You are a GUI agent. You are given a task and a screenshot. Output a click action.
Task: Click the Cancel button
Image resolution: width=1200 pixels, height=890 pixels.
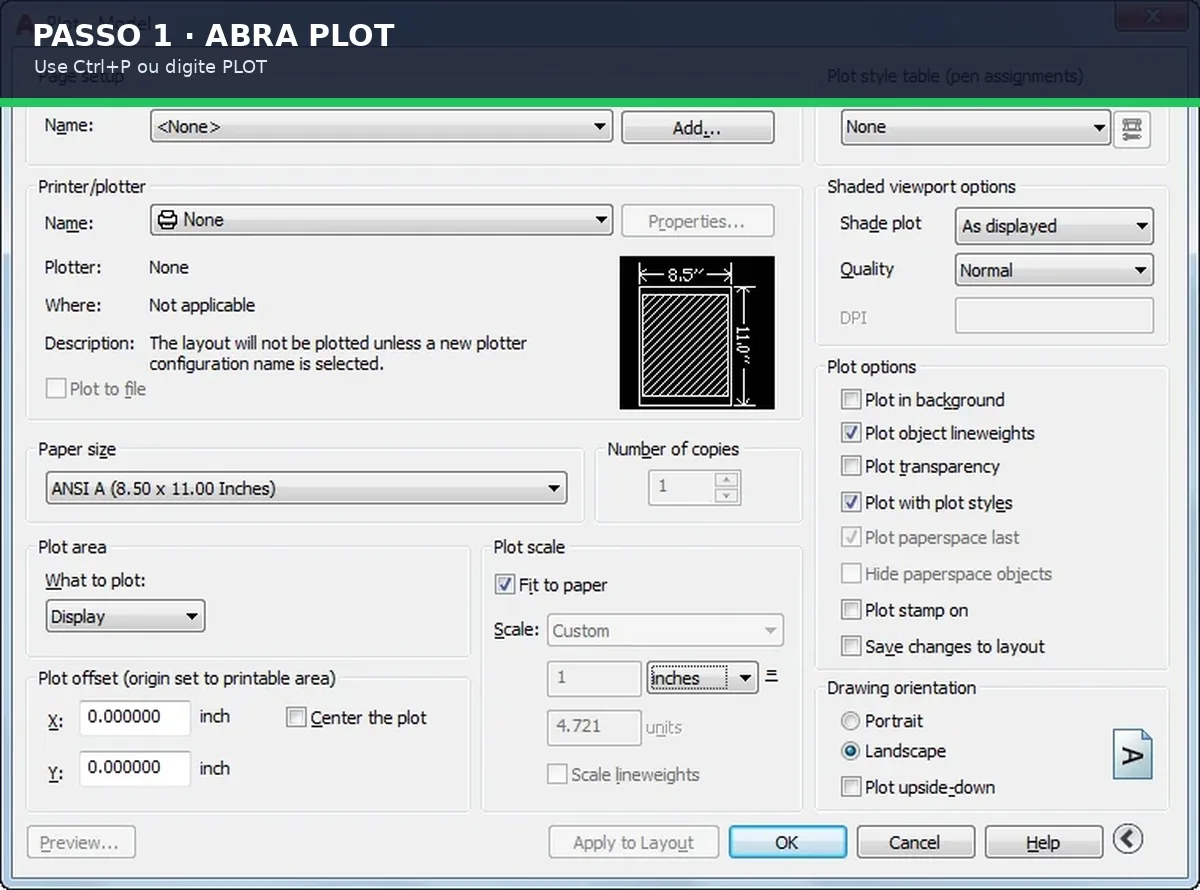point(915,842)
